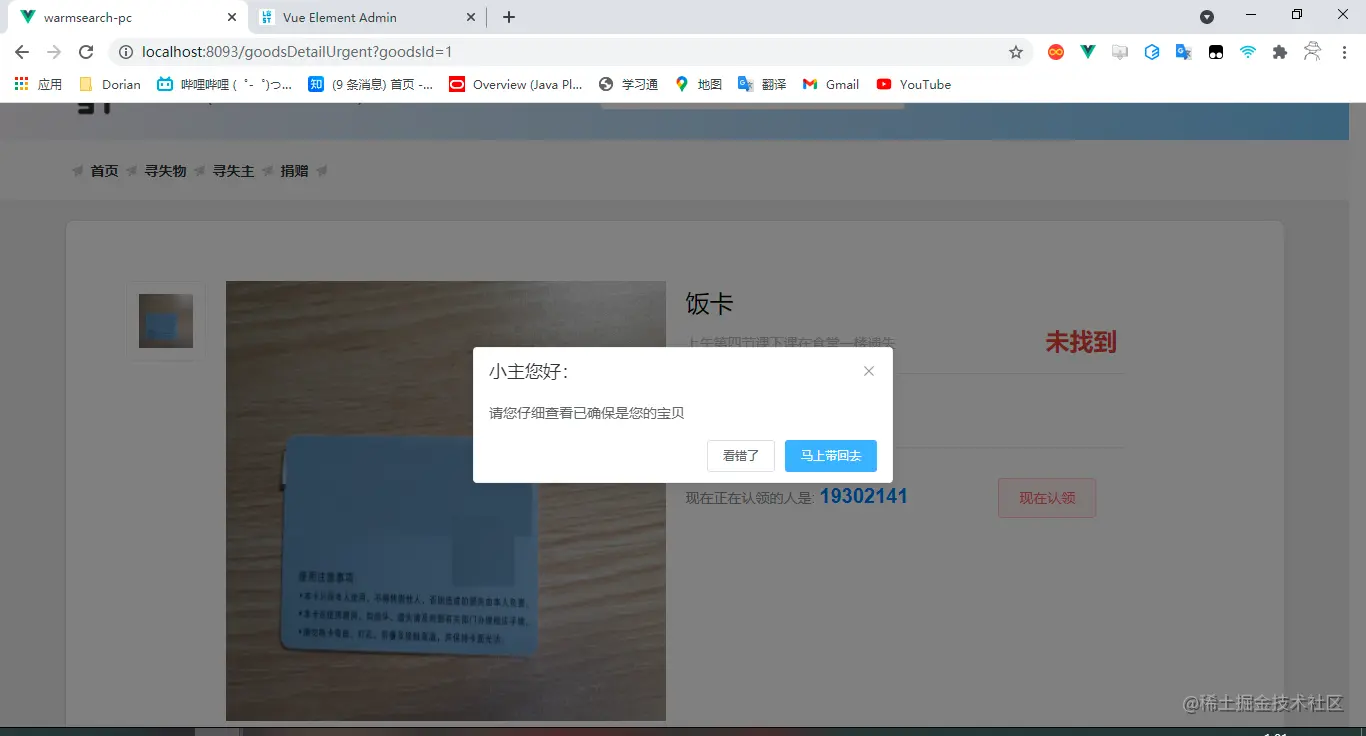
Task: Open the 哔哩哔哩 bookmark
Action: click(x=225, y=84)
